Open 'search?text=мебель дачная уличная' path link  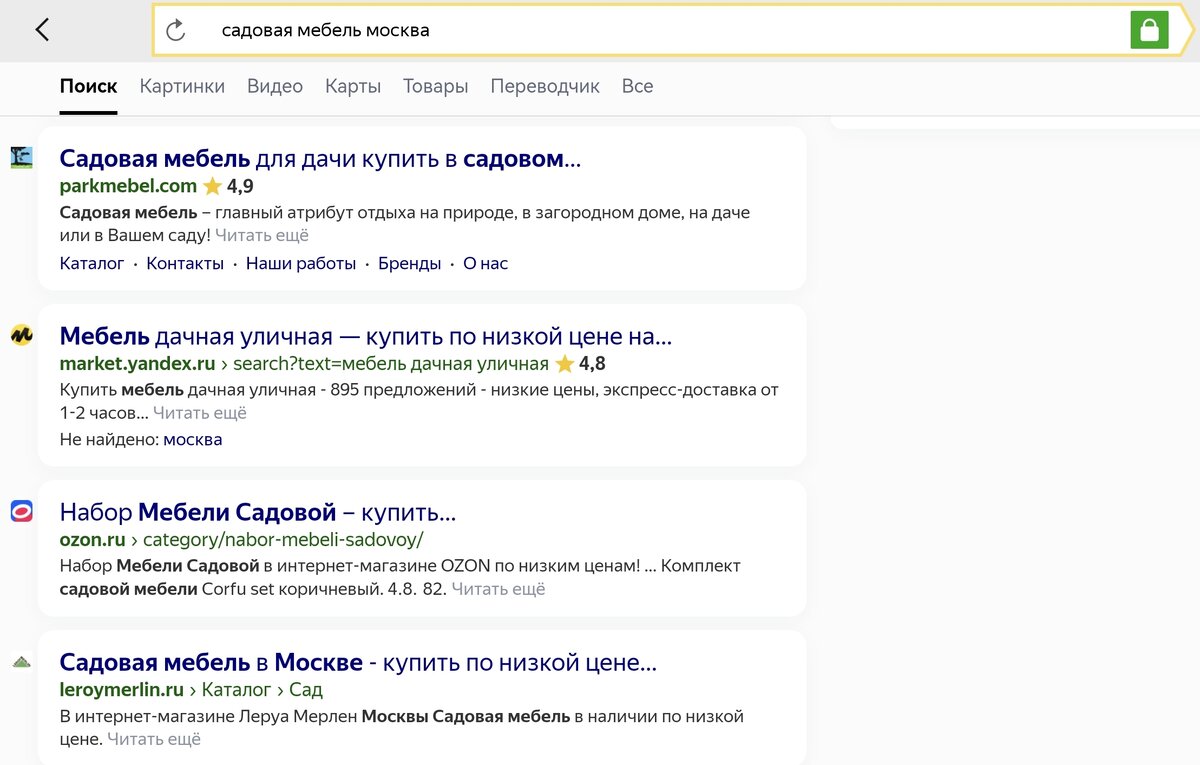tap(392, 364)
